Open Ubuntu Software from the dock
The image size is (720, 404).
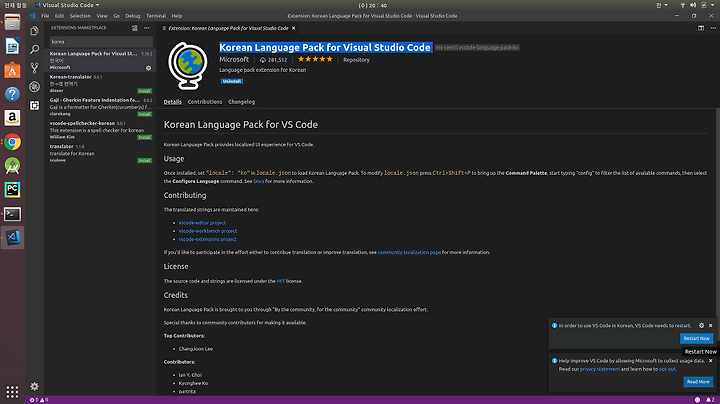click(12, 70)
